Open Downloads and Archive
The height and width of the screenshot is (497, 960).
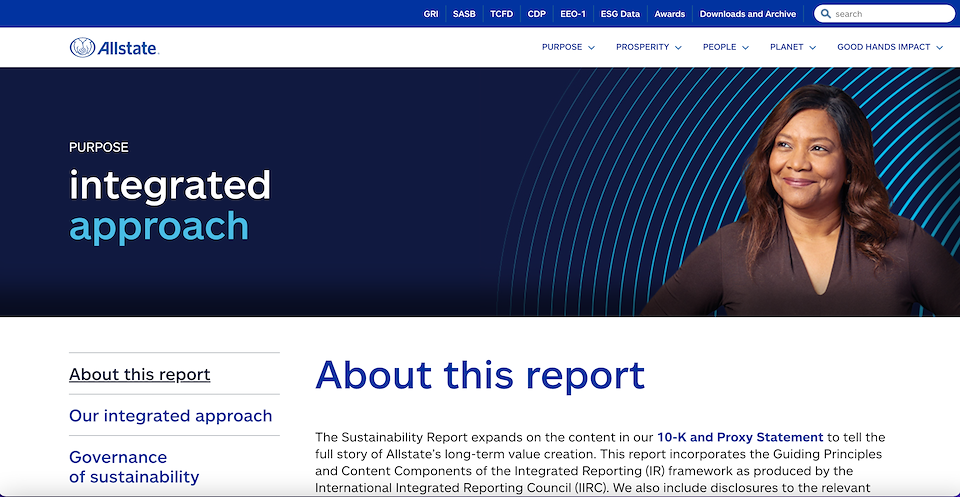coord(748,14)
